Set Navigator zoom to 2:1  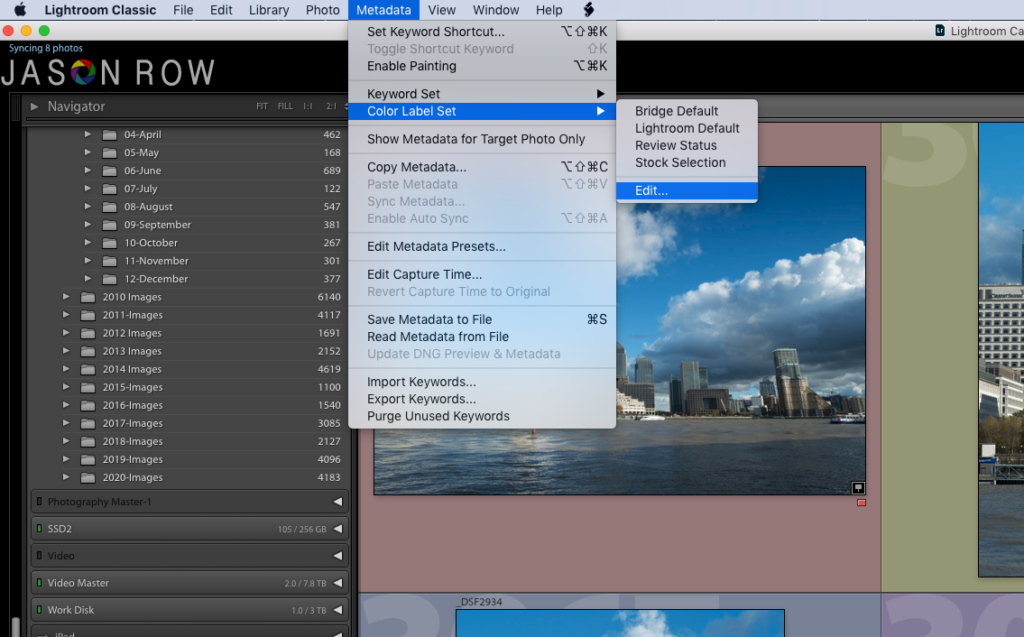pyautogui.click(x=331, y=106)
